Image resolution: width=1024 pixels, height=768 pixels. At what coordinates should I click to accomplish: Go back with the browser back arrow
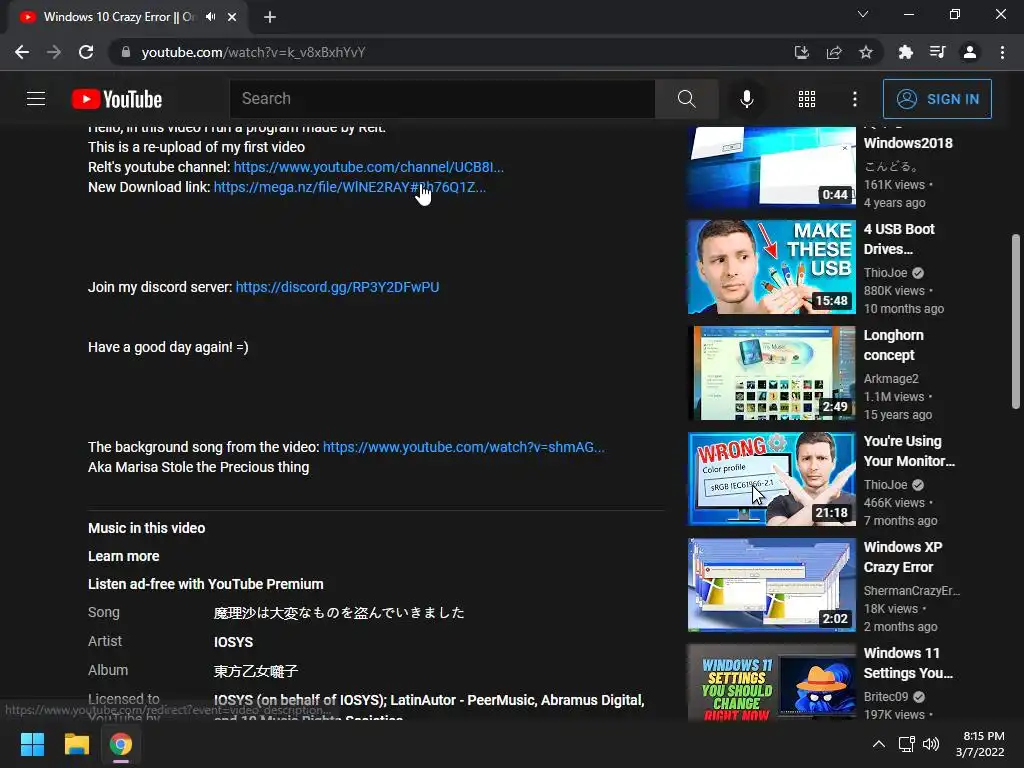[22, 52]
